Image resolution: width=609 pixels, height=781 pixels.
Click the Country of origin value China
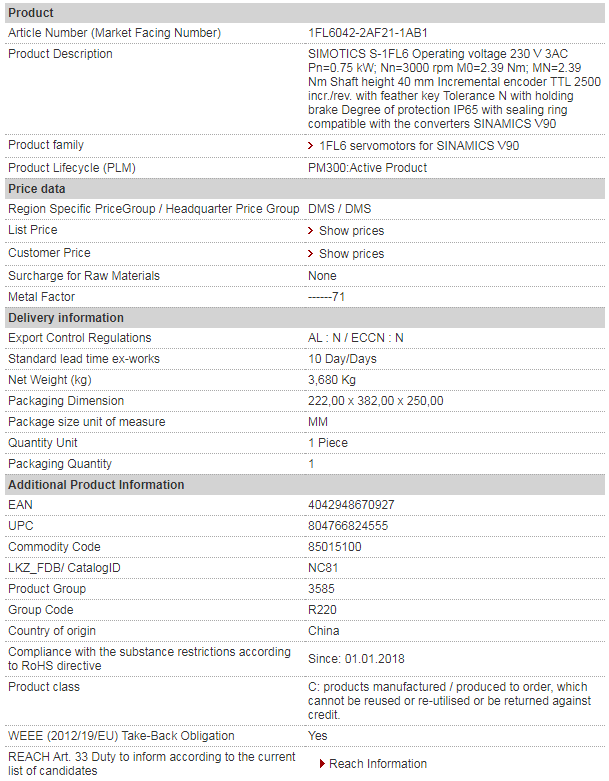click(324, 631)
